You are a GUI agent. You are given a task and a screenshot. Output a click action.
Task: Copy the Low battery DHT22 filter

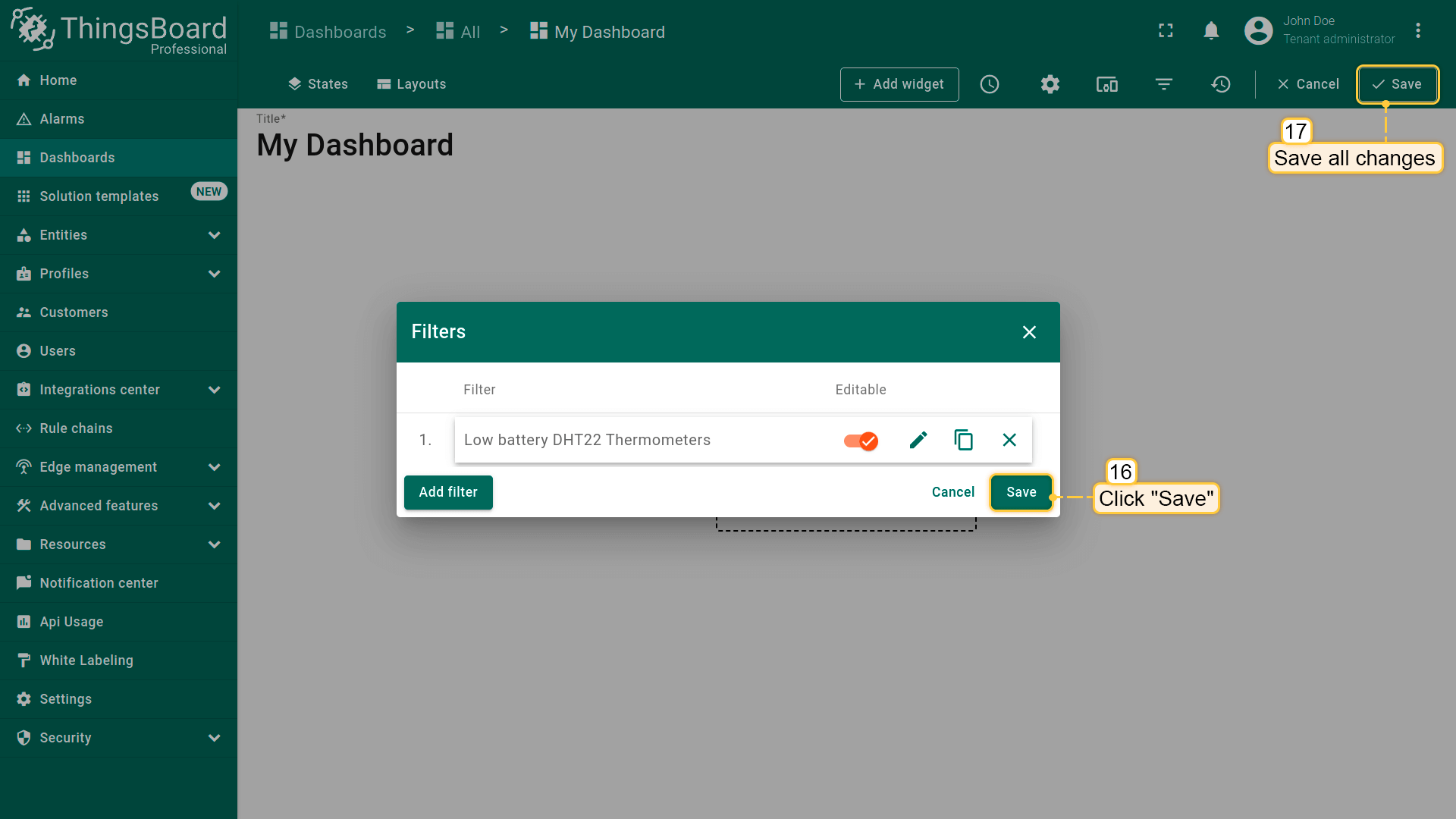point(963,440)
